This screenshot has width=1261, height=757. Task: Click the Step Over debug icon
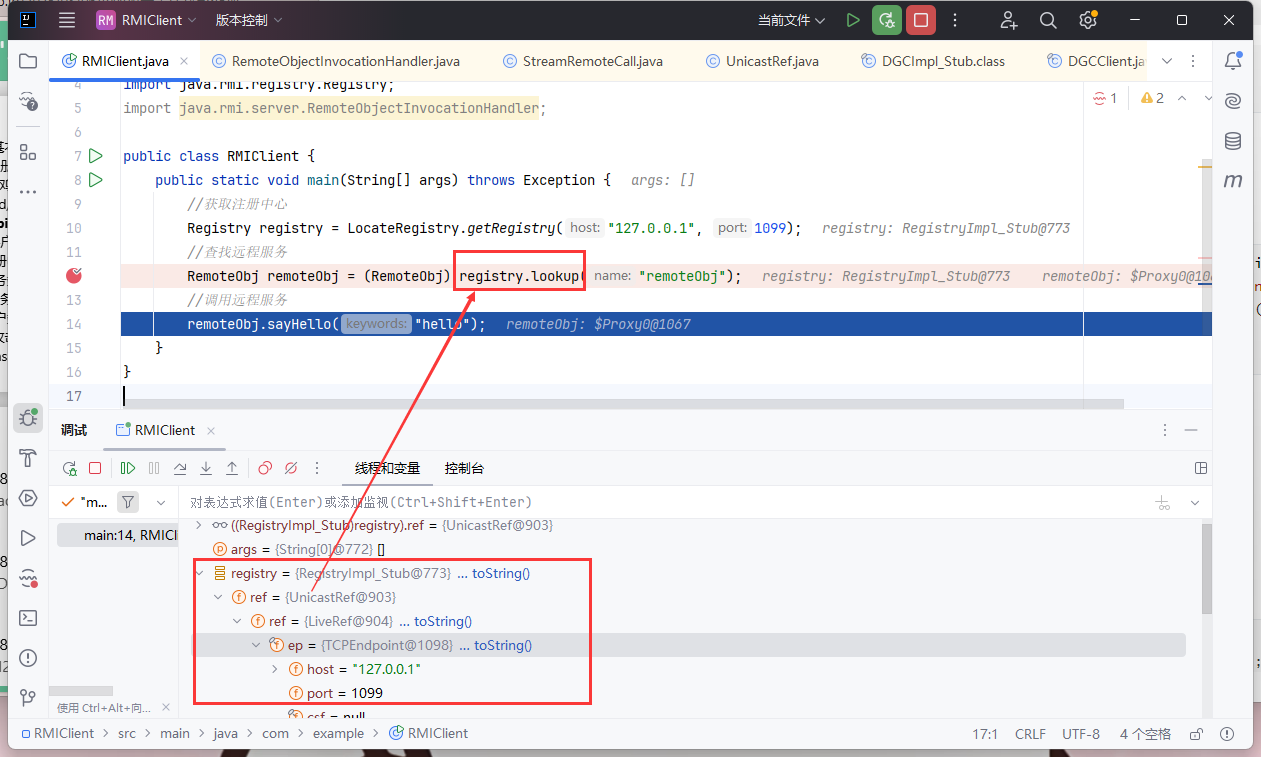click(180, 468)
